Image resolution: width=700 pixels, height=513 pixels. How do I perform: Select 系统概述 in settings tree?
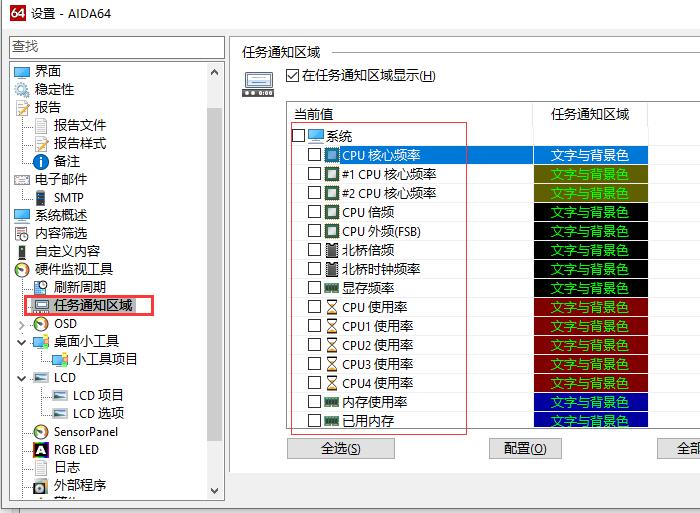point(61,215)
